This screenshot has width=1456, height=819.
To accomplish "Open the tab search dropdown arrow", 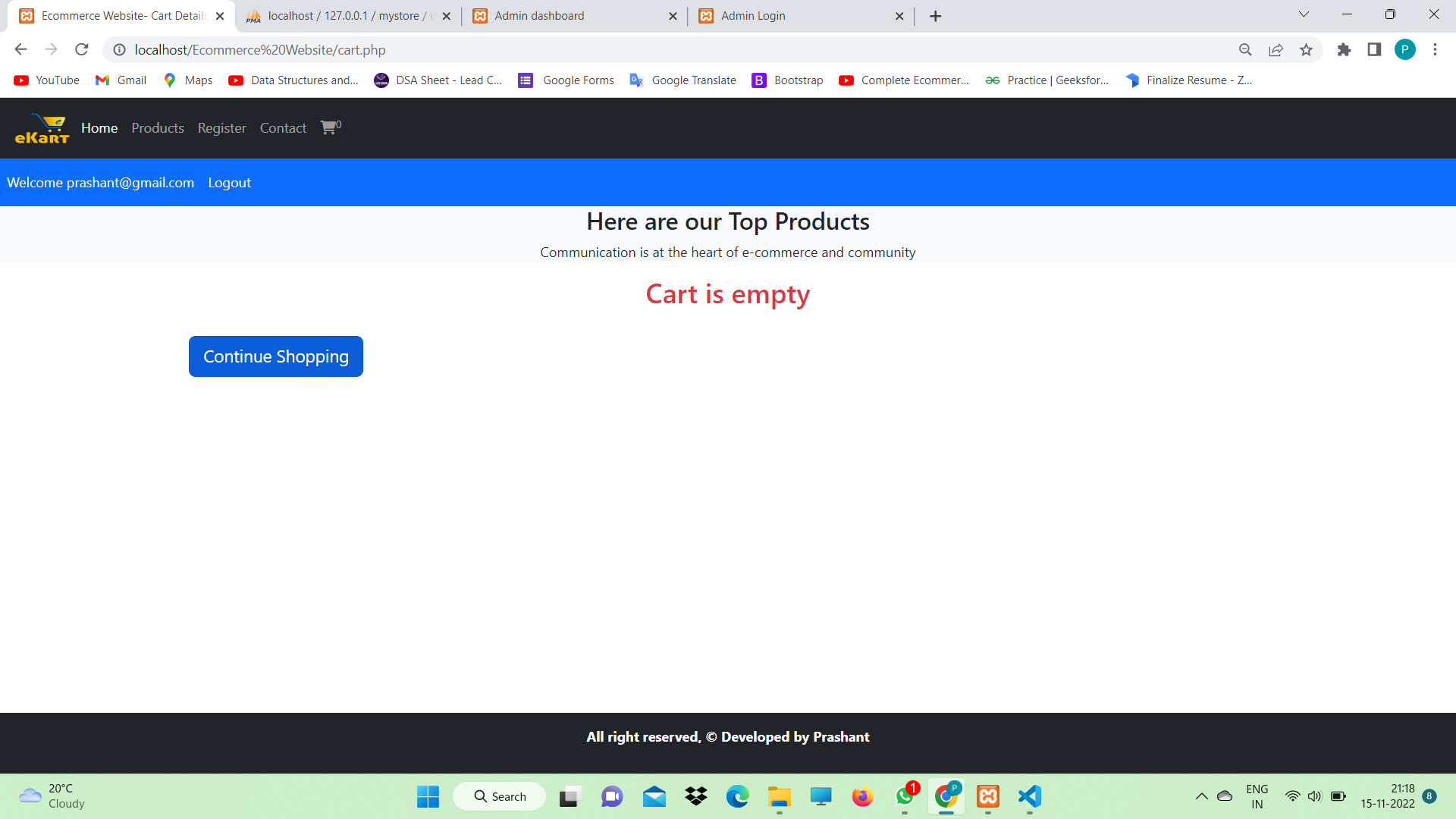I will (1303, 14).
